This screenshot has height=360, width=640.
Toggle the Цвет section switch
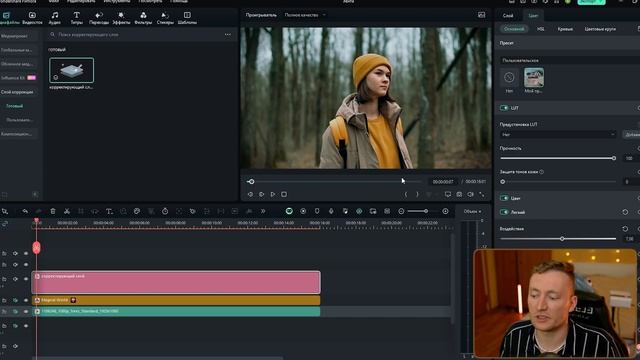pyautogui.click(x=504, y=198)
